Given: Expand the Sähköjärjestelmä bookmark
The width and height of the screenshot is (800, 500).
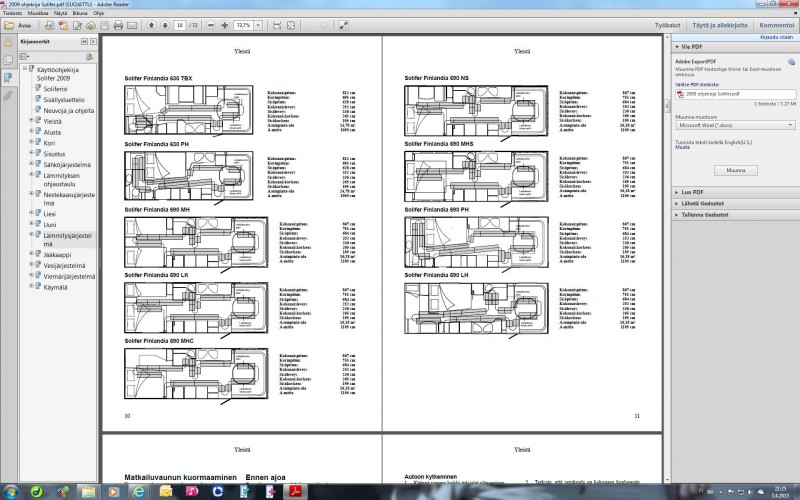Looking at the screenshot, I should [33, 164].
